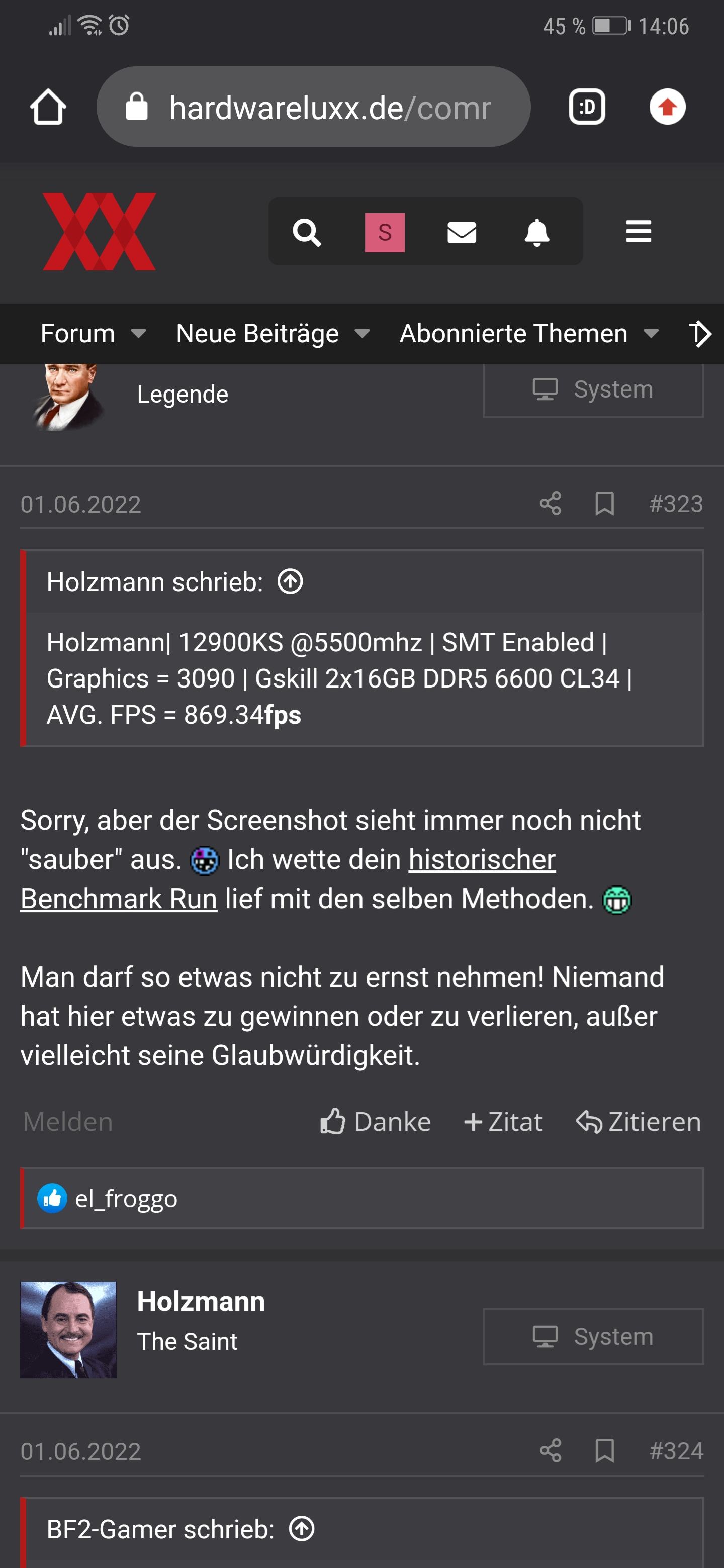This screenshot has height=1568, width=724.
Task: Click Zitieren to reply with quote
Action: (x=639, y=1121)
